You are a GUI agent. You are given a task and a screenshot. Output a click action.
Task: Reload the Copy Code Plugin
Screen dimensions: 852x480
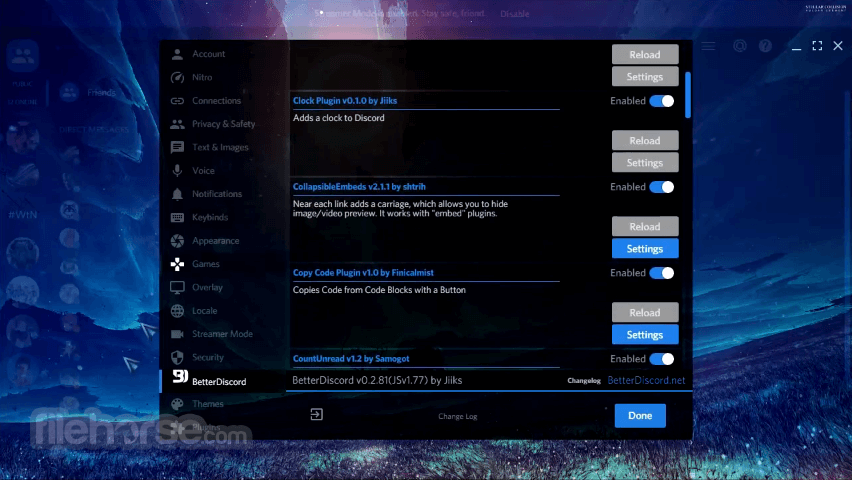coord(645,313)
